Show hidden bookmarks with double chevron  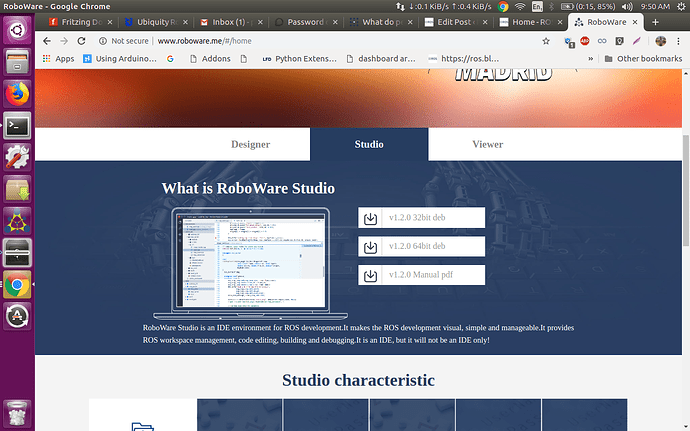tap(591, 59)
